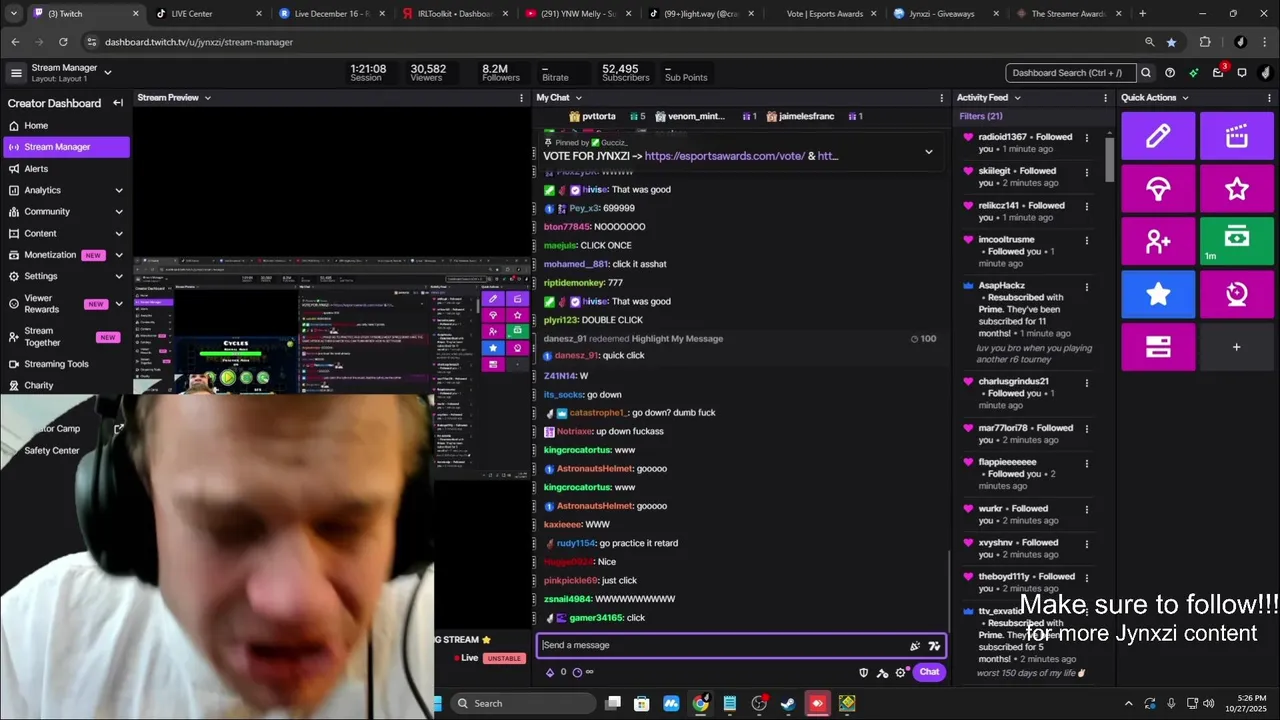Open the inbox with 3 notifications

[x=1218, y=72]
